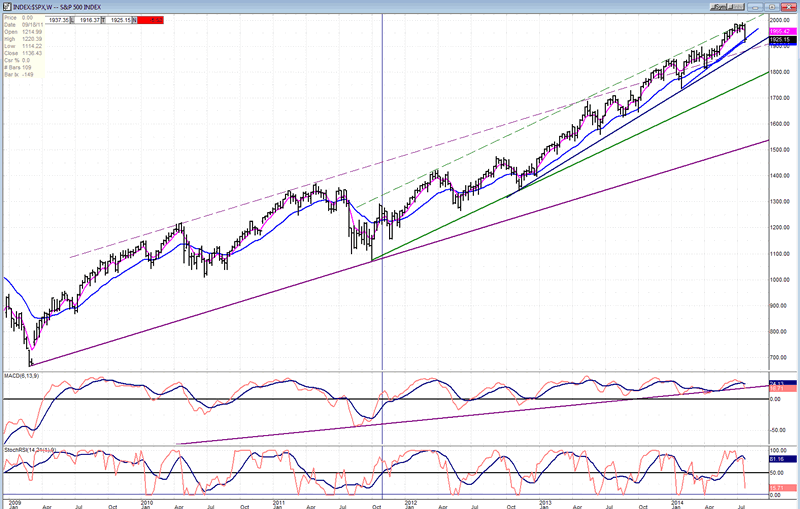Click the 1000.00 price axis label
Screen dimensions: 800x509
pos(781,279)
